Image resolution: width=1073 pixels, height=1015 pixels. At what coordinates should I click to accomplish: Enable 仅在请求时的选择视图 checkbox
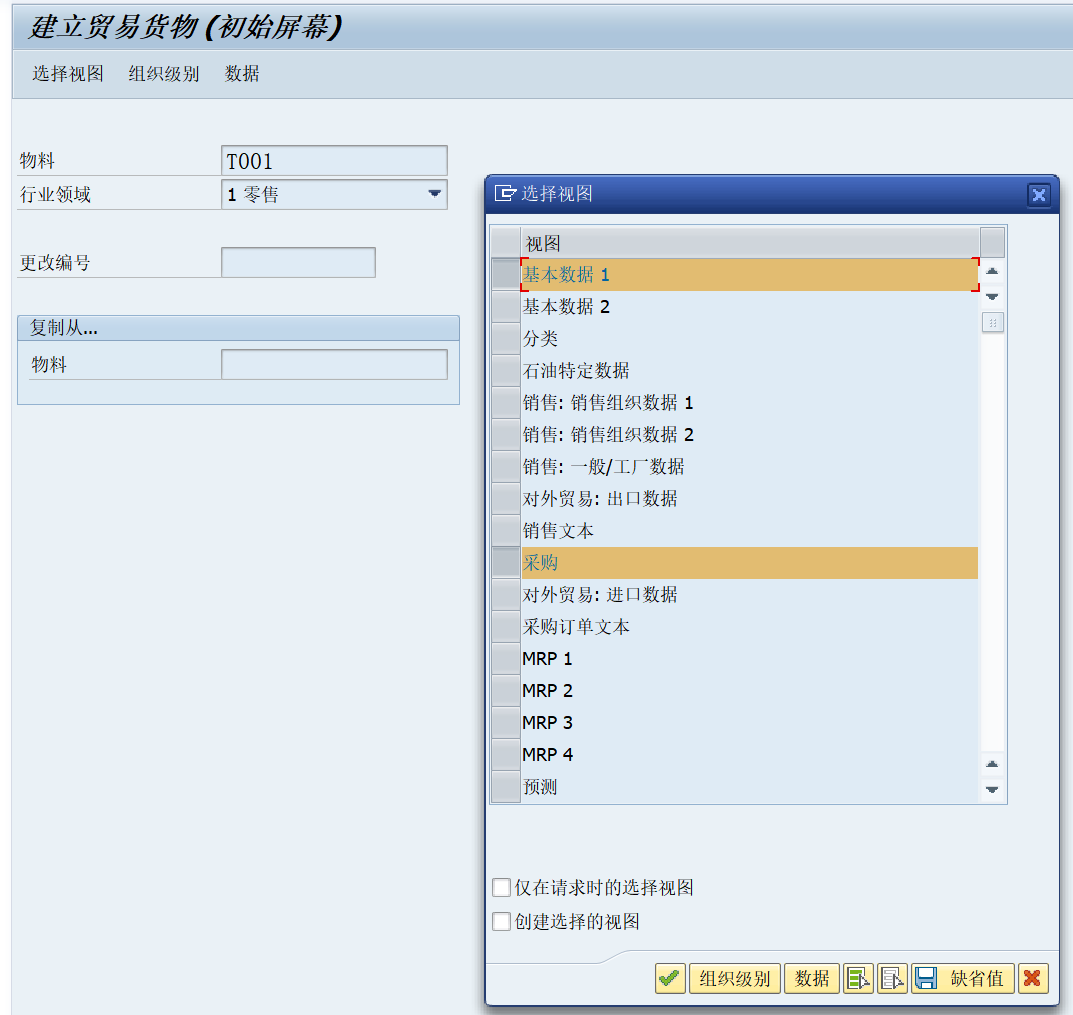pyautogui.click(x=502, y=888)
